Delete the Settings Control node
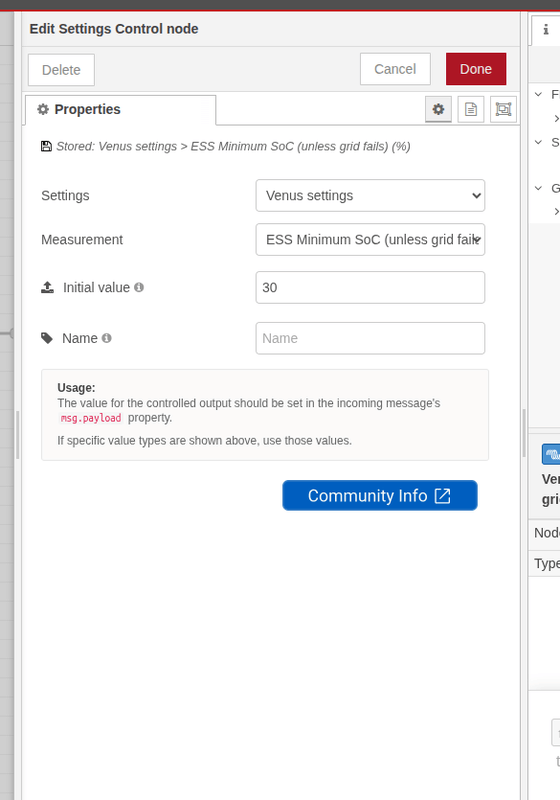The image size is (560, 800). click(61, 70)
